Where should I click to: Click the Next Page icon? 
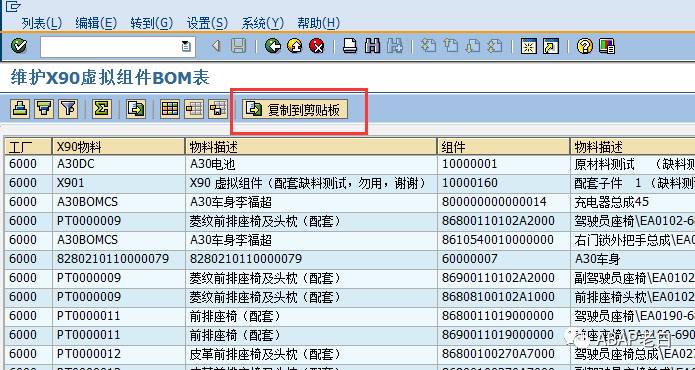tap(472, 46)
